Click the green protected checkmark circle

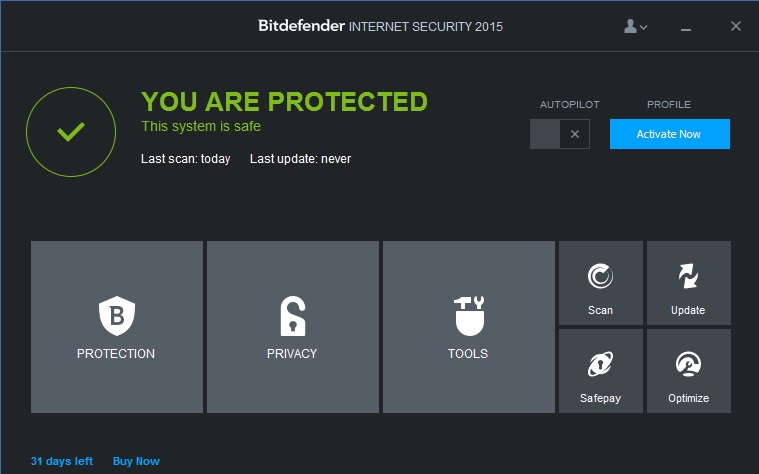click(x=70, y=131)
